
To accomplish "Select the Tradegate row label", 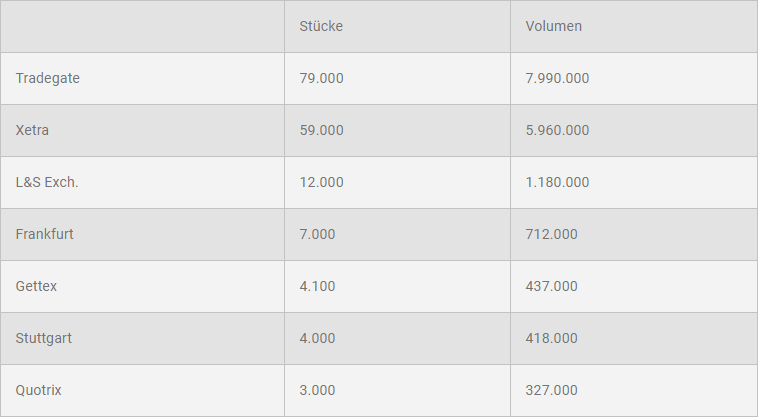I will [x=48, y=78].
